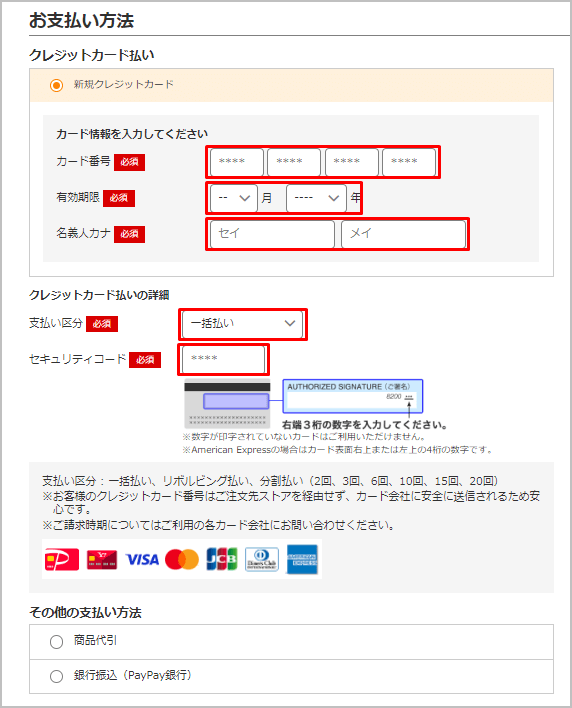Open the expiration year dropdown
Image resolution: width=572 pixels, height=708 pixels.
point(316,198)
